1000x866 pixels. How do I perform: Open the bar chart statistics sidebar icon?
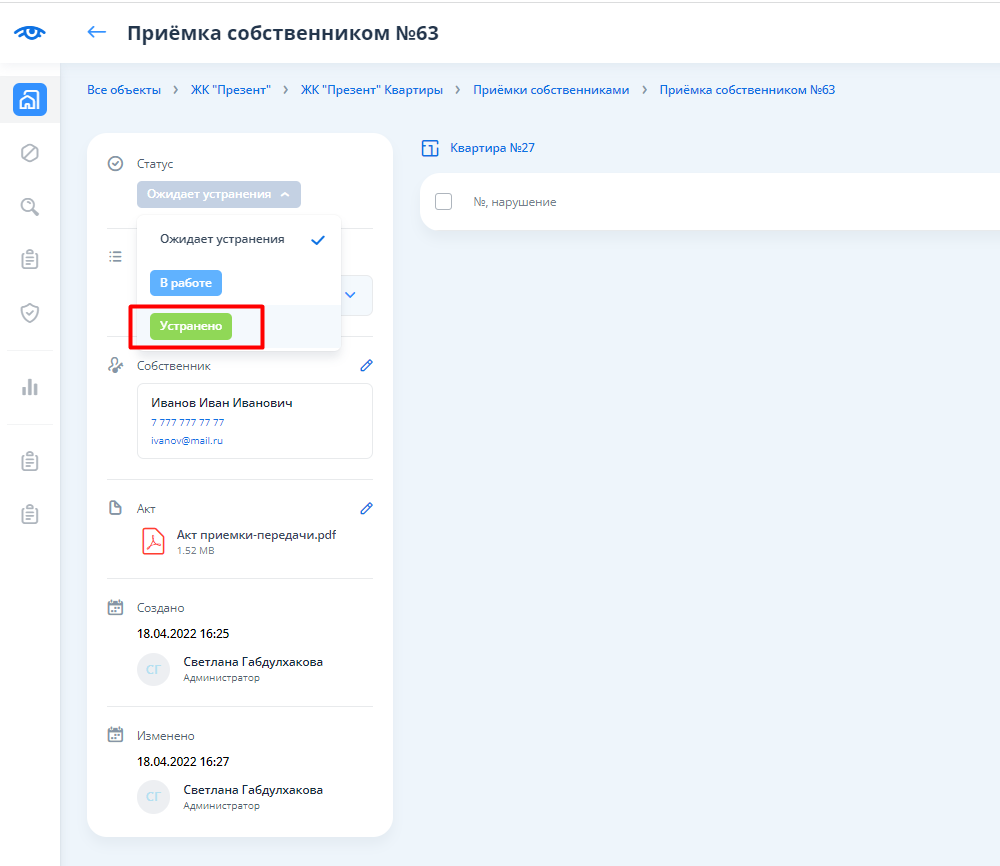(30, 387)
